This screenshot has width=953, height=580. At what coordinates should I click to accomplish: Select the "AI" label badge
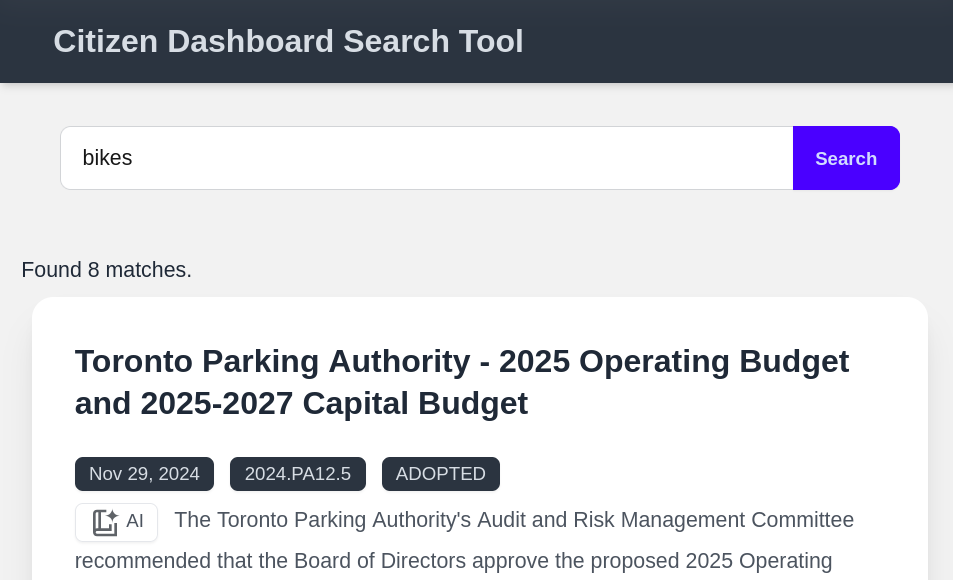(x=134, y=521)
